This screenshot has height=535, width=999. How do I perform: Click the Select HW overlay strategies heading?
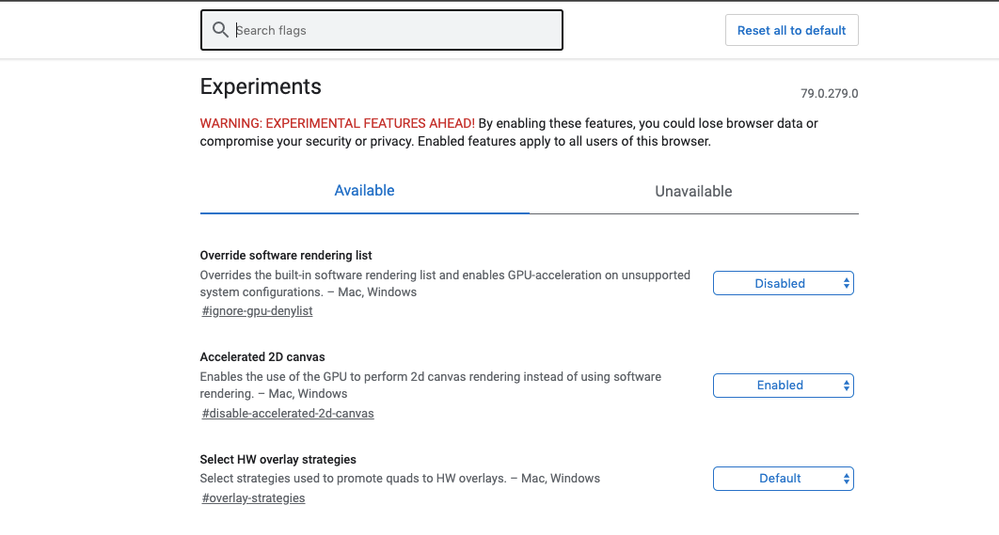click(x=278, y=460)
